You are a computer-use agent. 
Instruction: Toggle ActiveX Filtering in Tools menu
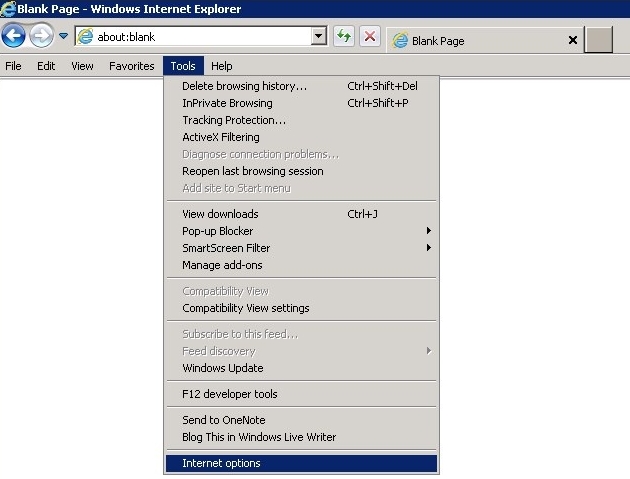[x=220, y=137]
